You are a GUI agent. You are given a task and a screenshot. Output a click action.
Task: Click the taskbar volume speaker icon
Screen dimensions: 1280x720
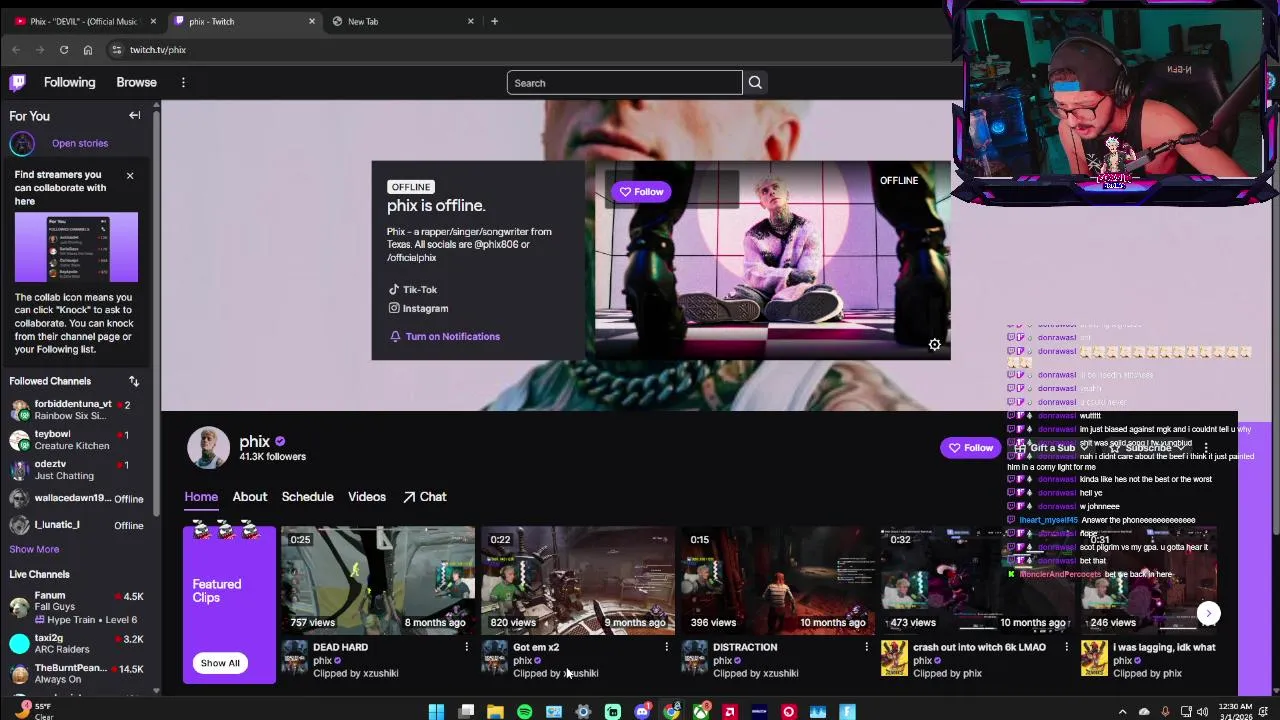click(1203, 712)
